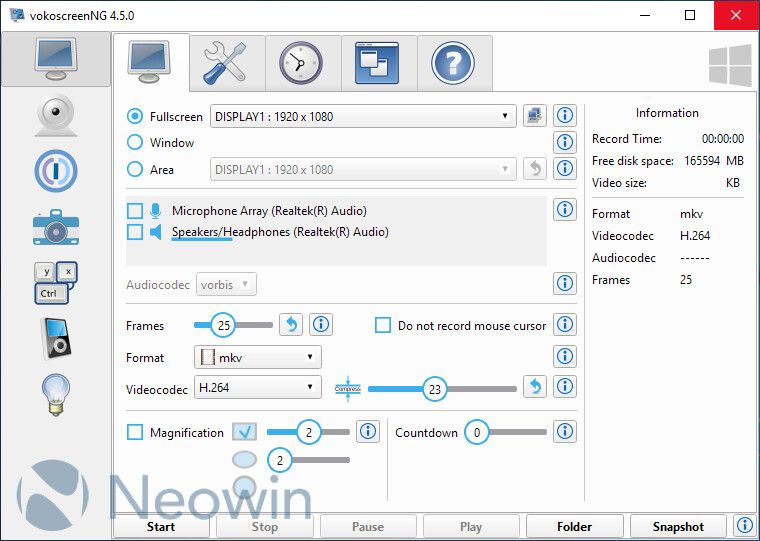
Task: Open the media player section in the sidebar
Action: click(56, 339)
